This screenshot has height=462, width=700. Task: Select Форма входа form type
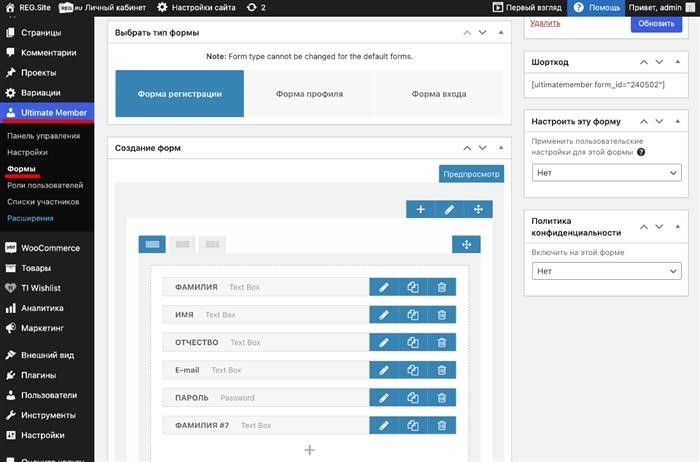[x=439, y=94]
